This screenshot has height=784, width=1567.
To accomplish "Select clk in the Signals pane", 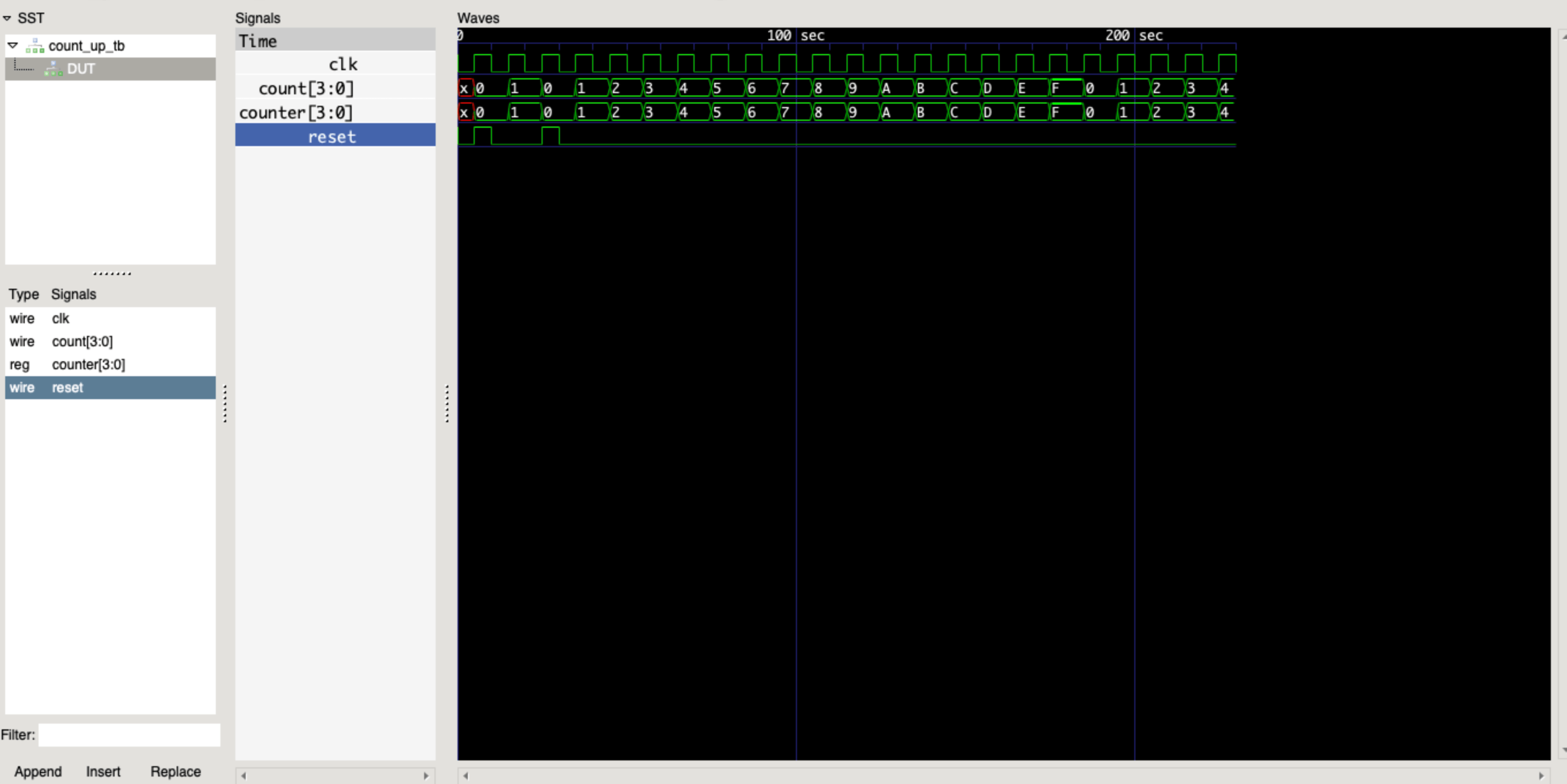I will (x=342, y=64).
